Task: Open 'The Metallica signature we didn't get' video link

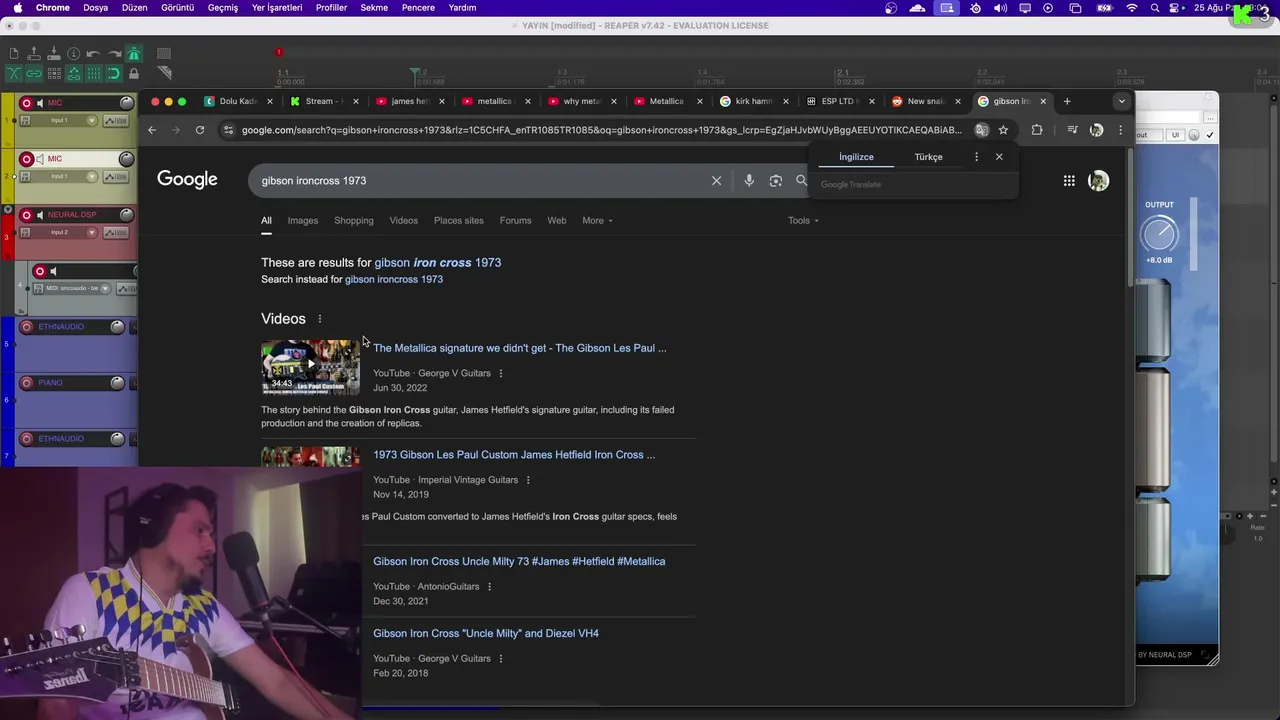Action: (x=520, y=348)
